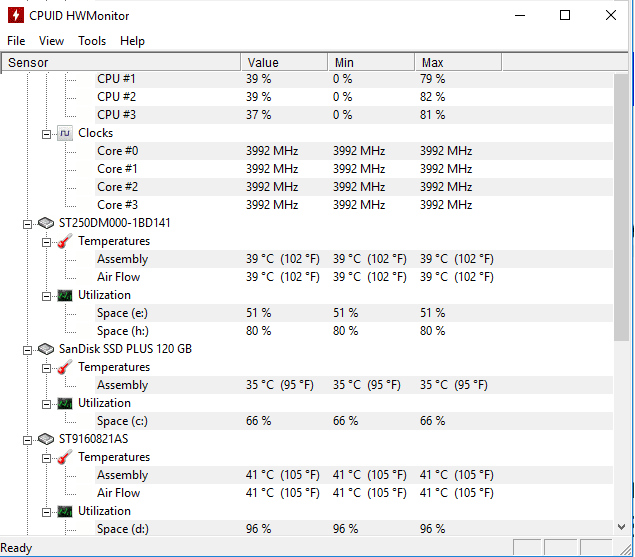Click the Max column header
The width and height of the screenshot is (635, 557).
[x=458, y=62]
